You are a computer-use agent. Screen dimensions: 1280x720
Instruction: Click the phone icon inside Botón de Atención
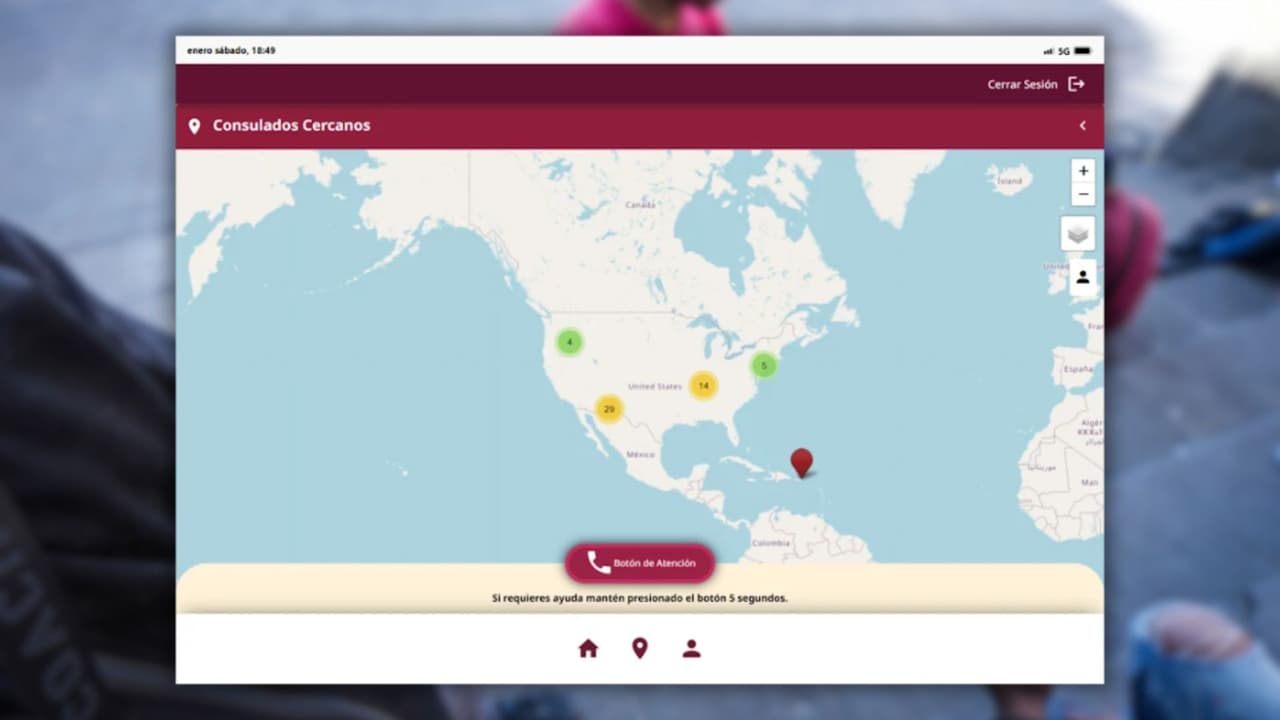[x=598, y=562]
